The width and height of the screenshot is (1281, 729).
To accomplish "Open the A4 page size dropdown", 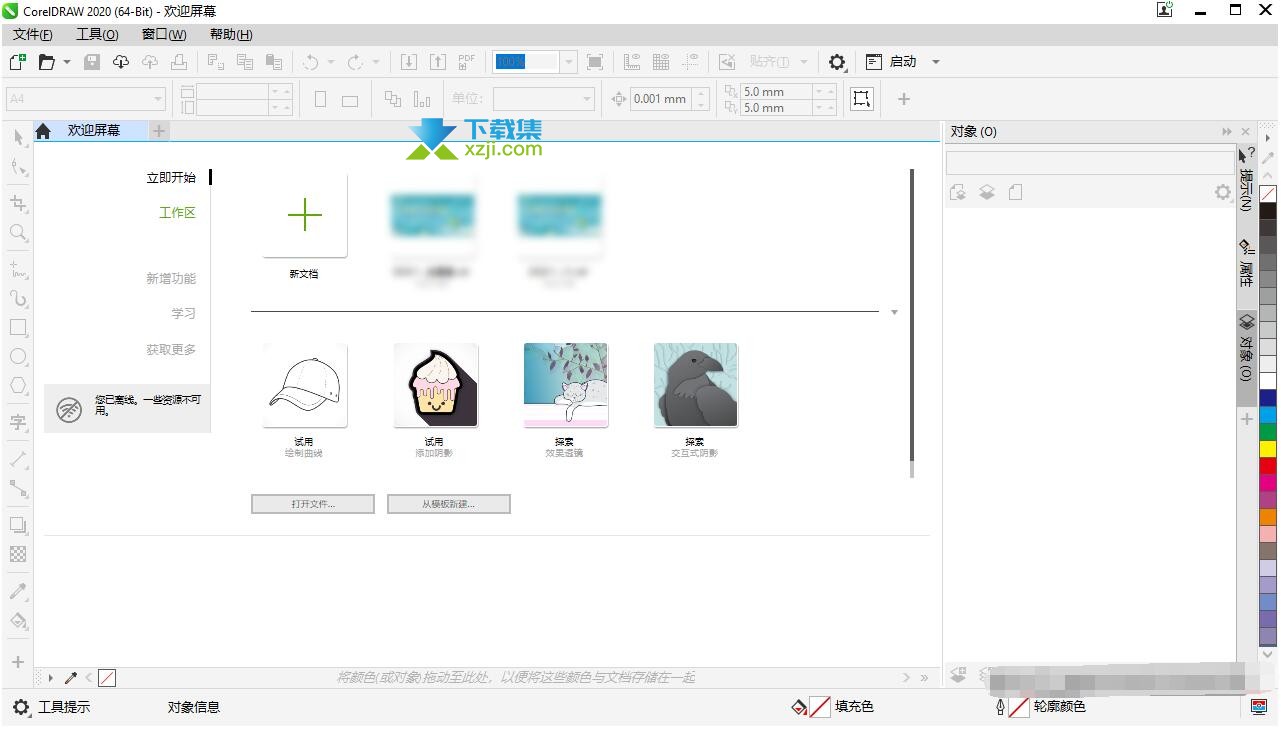I will [x=158, y=99].
